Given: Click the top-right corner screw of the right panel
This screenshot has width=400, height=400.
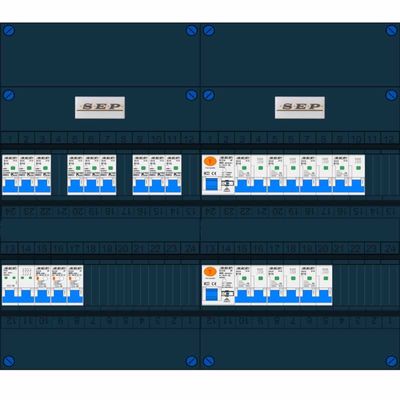Looking at the screenshot, I should point(391,31).
